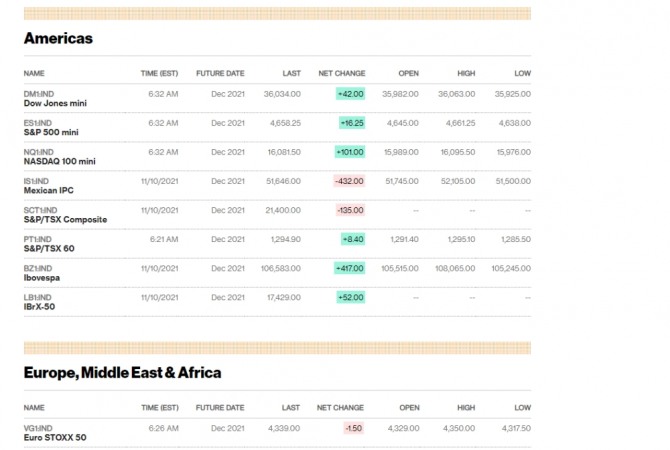Click the -1.50 Euro STOXX change badge
Image resolution: width=670 pixels, height=450 pixels.
point(353,427)
